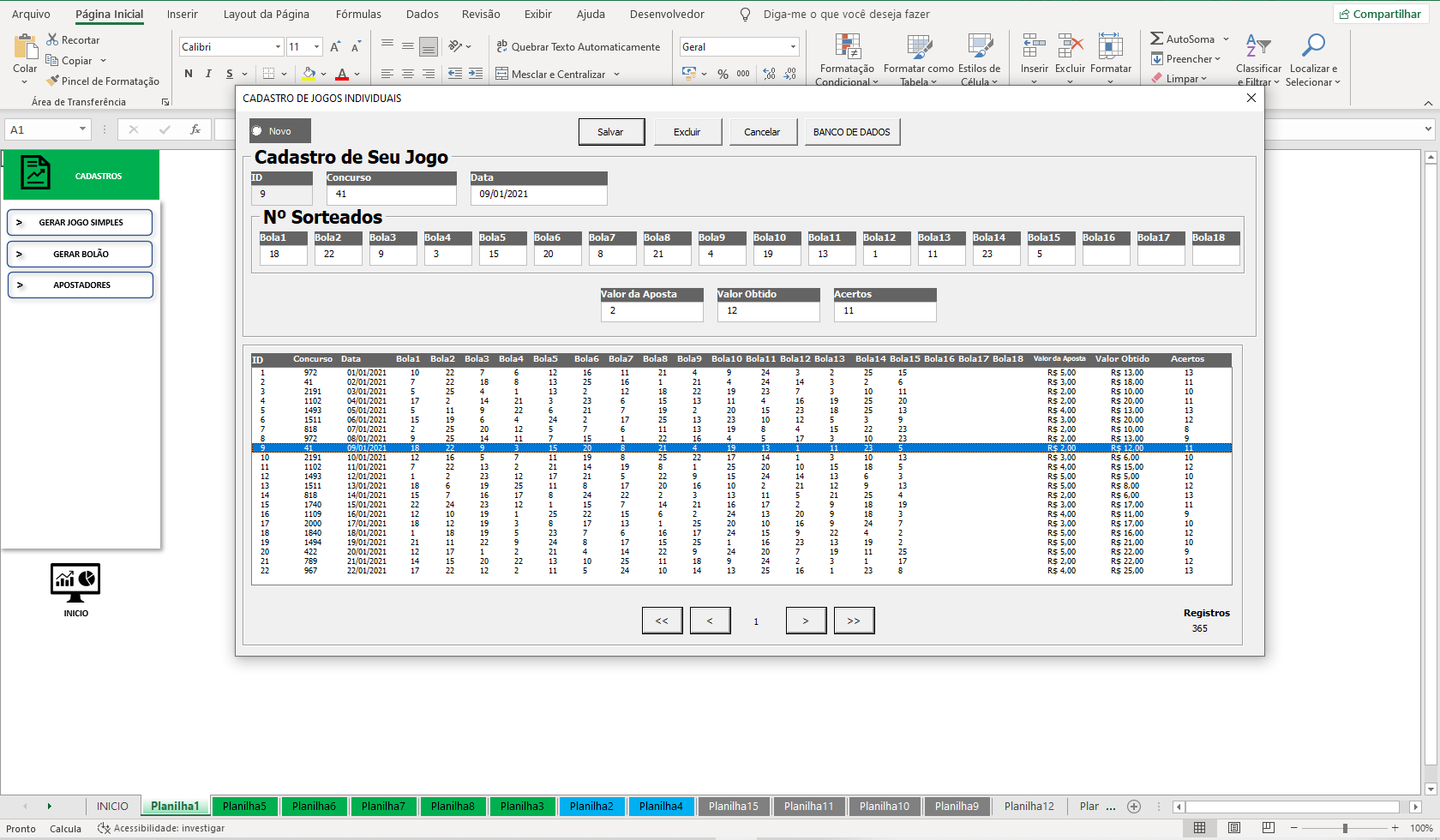Switch to page layout view icon

pos(1234,828)
